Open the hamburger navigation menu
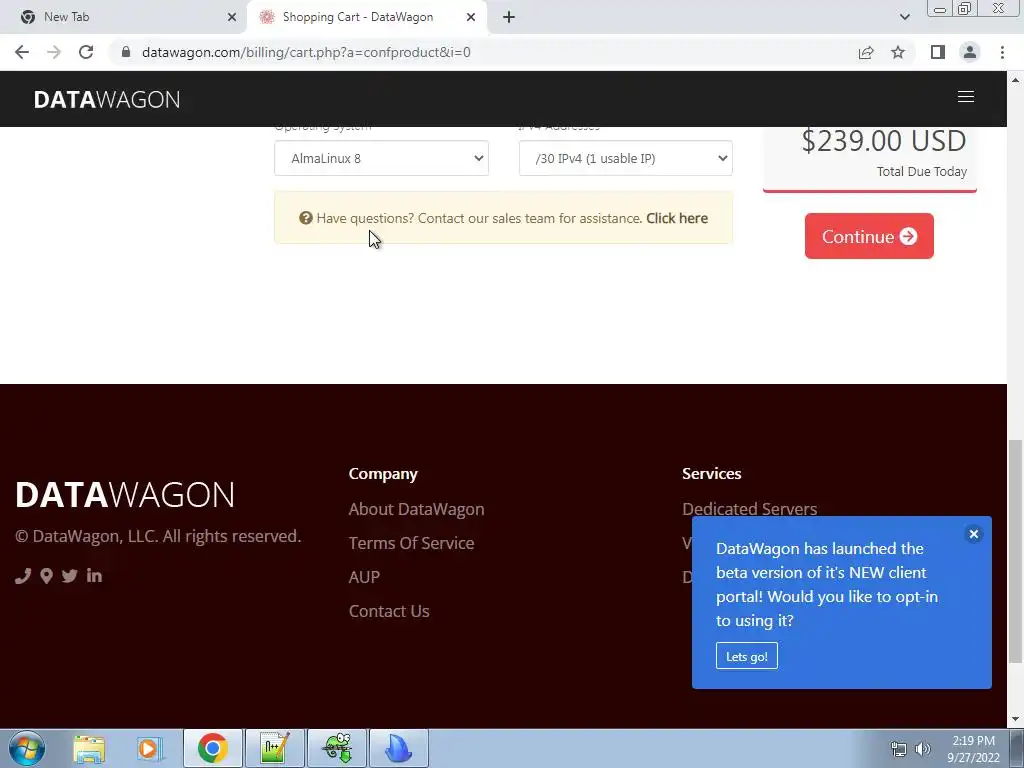 point(965,97)
